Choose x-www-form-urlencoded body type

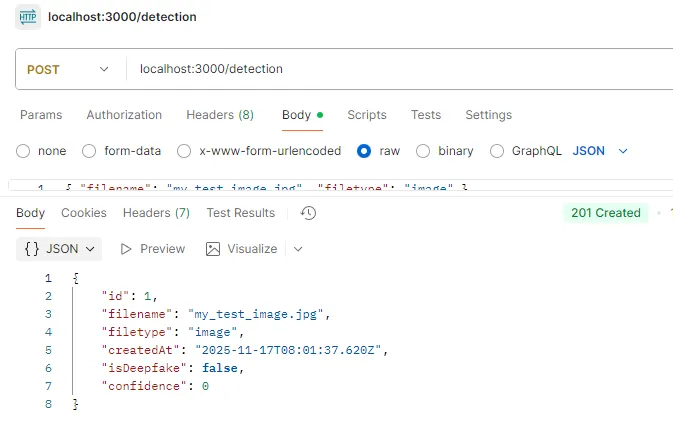(184, 151)
